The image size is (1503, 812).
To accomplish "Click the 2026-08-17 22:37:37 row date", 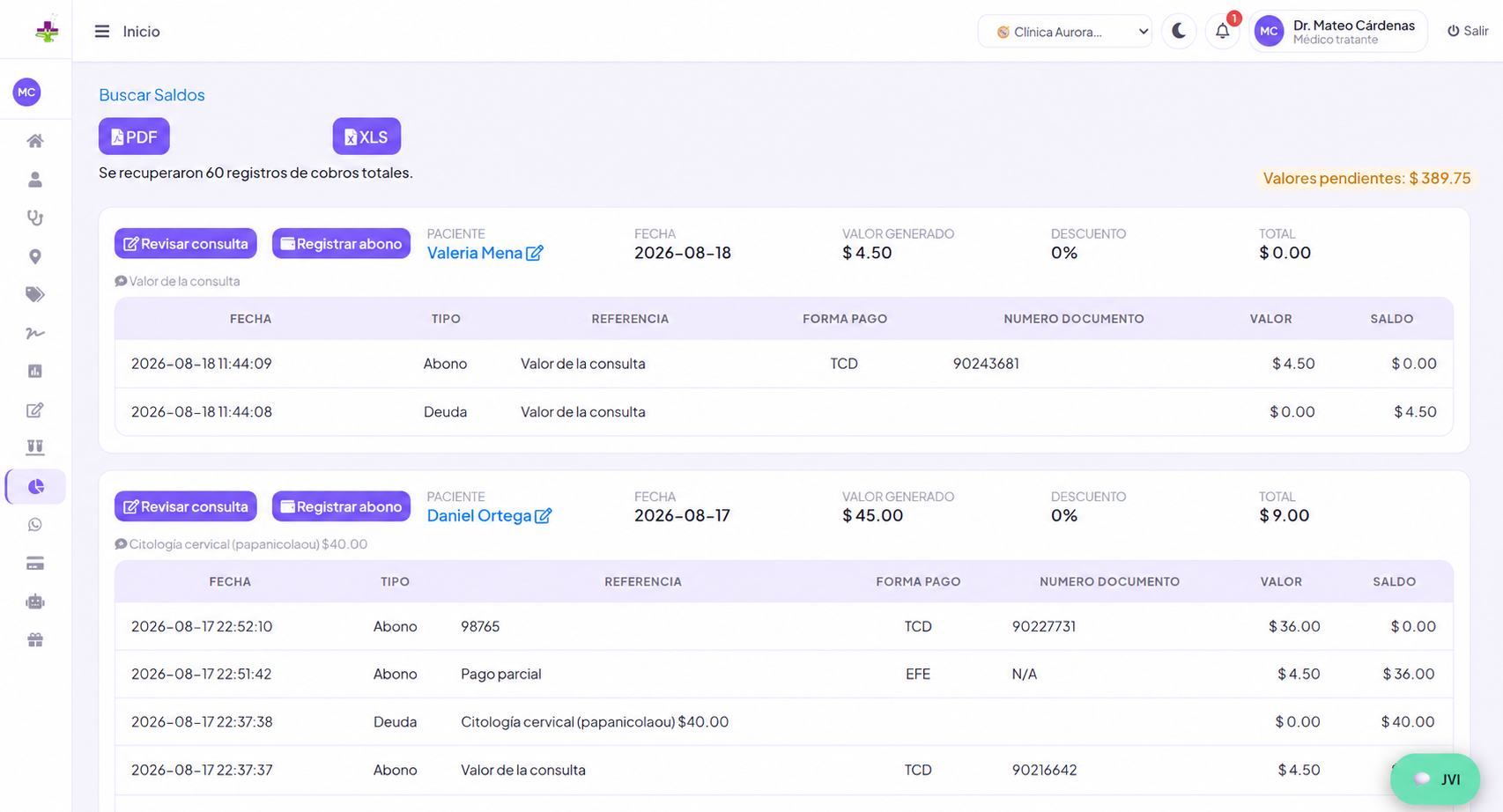I will (x=202, y=770).
